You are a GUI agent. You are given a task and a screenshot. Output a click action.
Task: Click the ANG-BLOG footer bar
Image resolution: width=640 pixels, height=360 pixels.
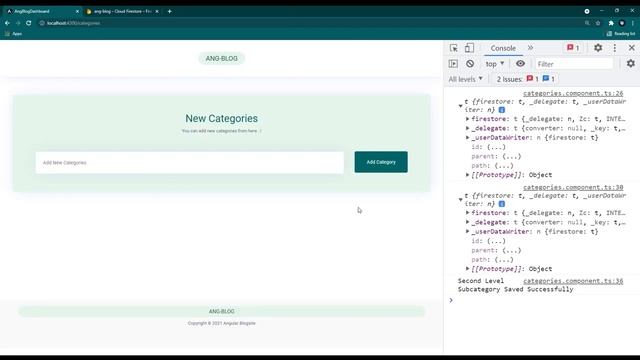(x=222, y=311)
